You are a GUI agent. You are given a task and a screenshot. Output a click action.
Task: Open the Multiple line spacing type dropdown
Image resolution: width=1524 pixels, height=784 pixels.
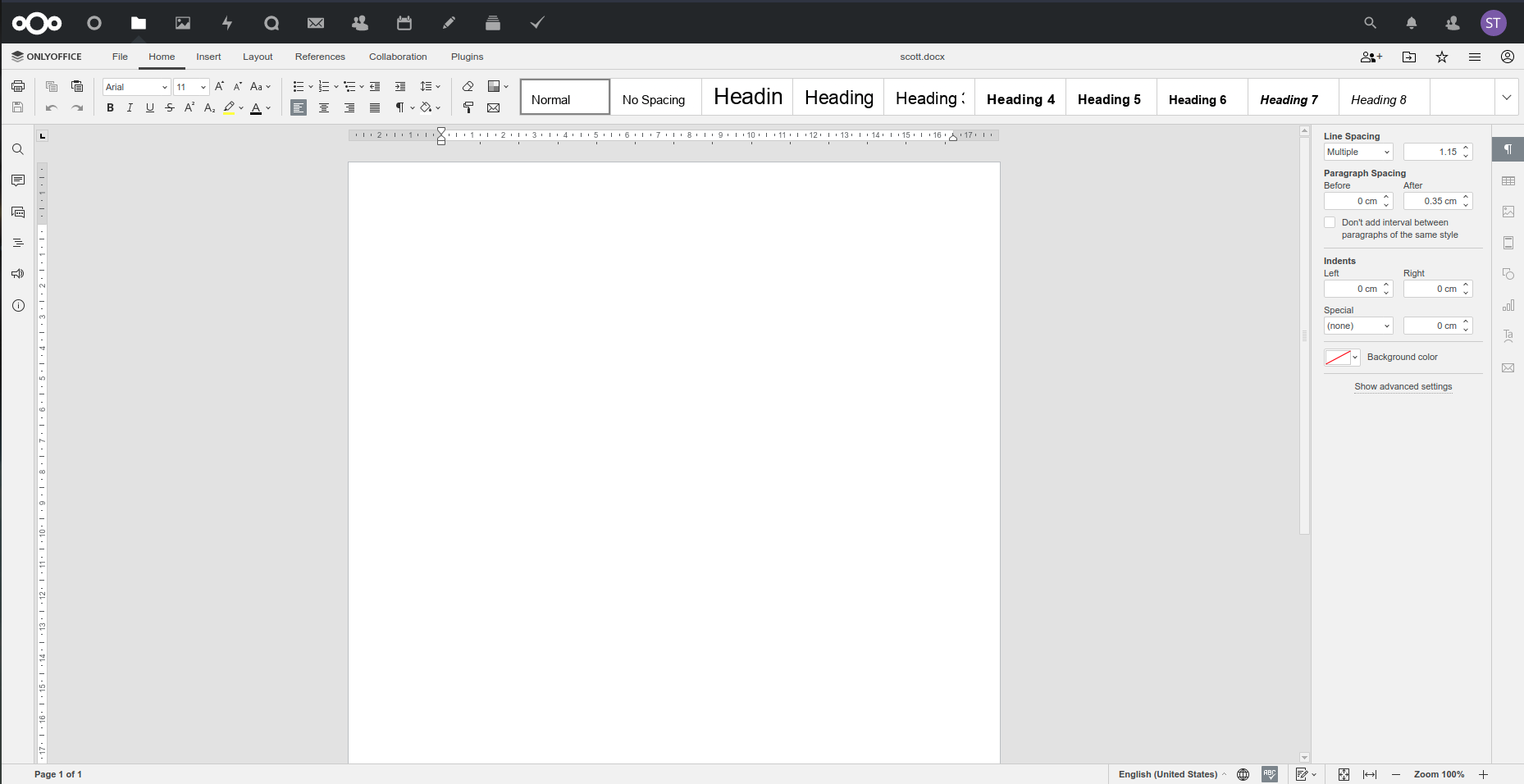[x=1358, y=152]
